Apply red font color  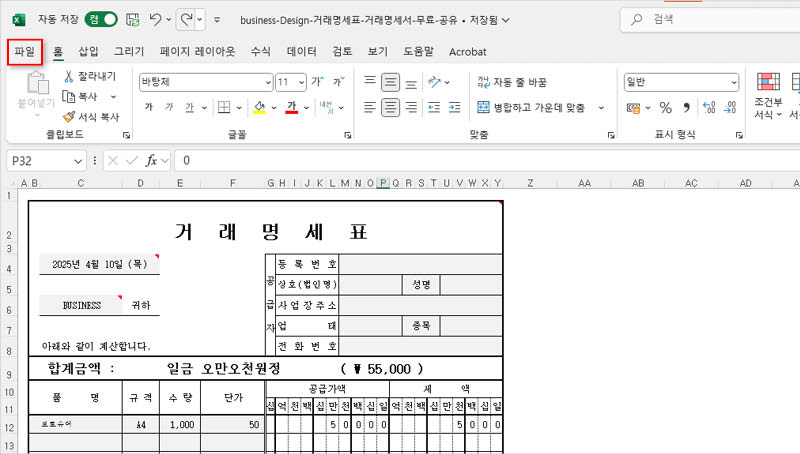[x=292, y=107]
